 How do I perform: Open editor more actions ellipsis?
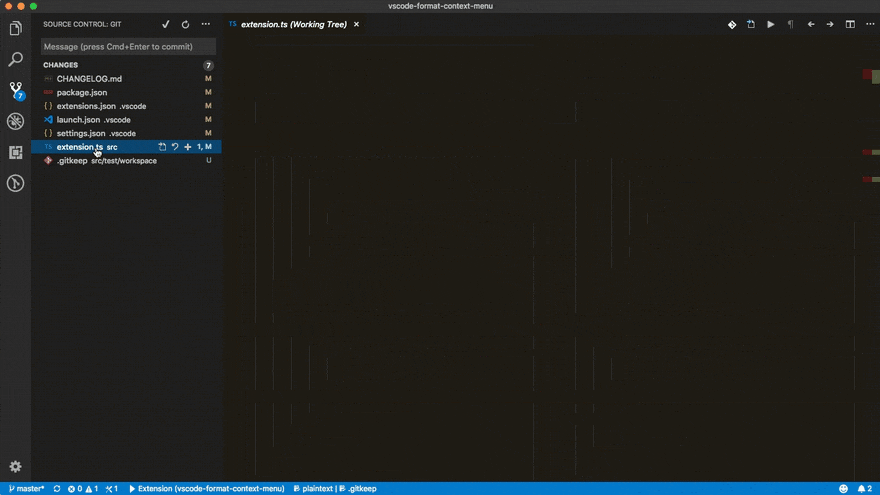point(870,24)
